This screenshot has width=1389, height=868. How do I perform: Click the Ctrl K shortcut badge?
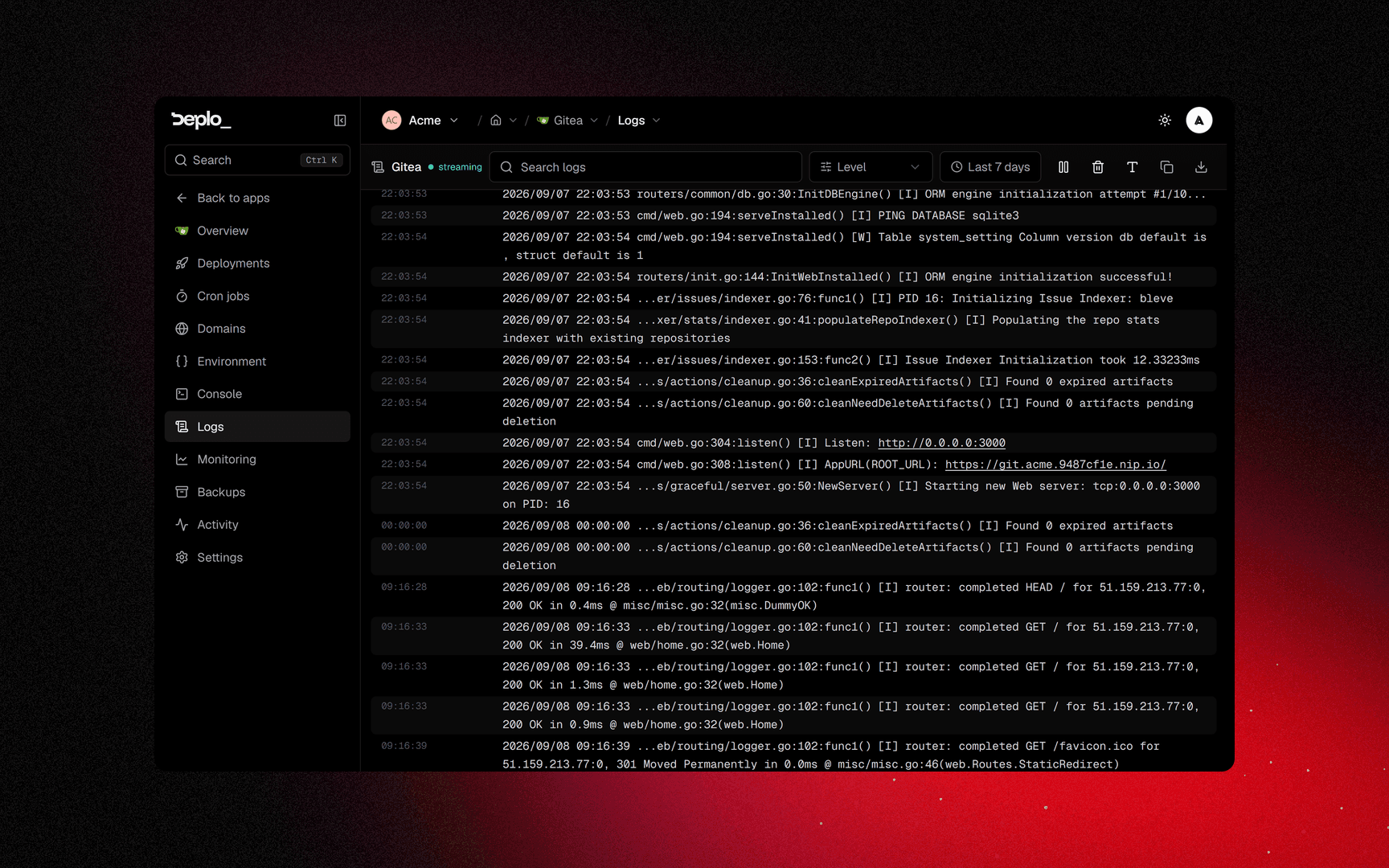pos(322,160)
